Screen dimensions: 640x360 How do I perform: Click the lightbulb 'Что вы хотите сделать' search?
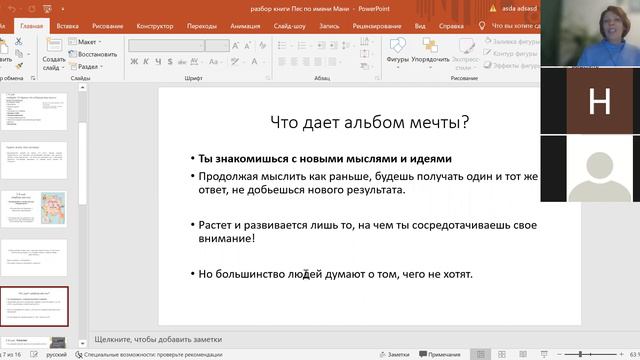509,26
